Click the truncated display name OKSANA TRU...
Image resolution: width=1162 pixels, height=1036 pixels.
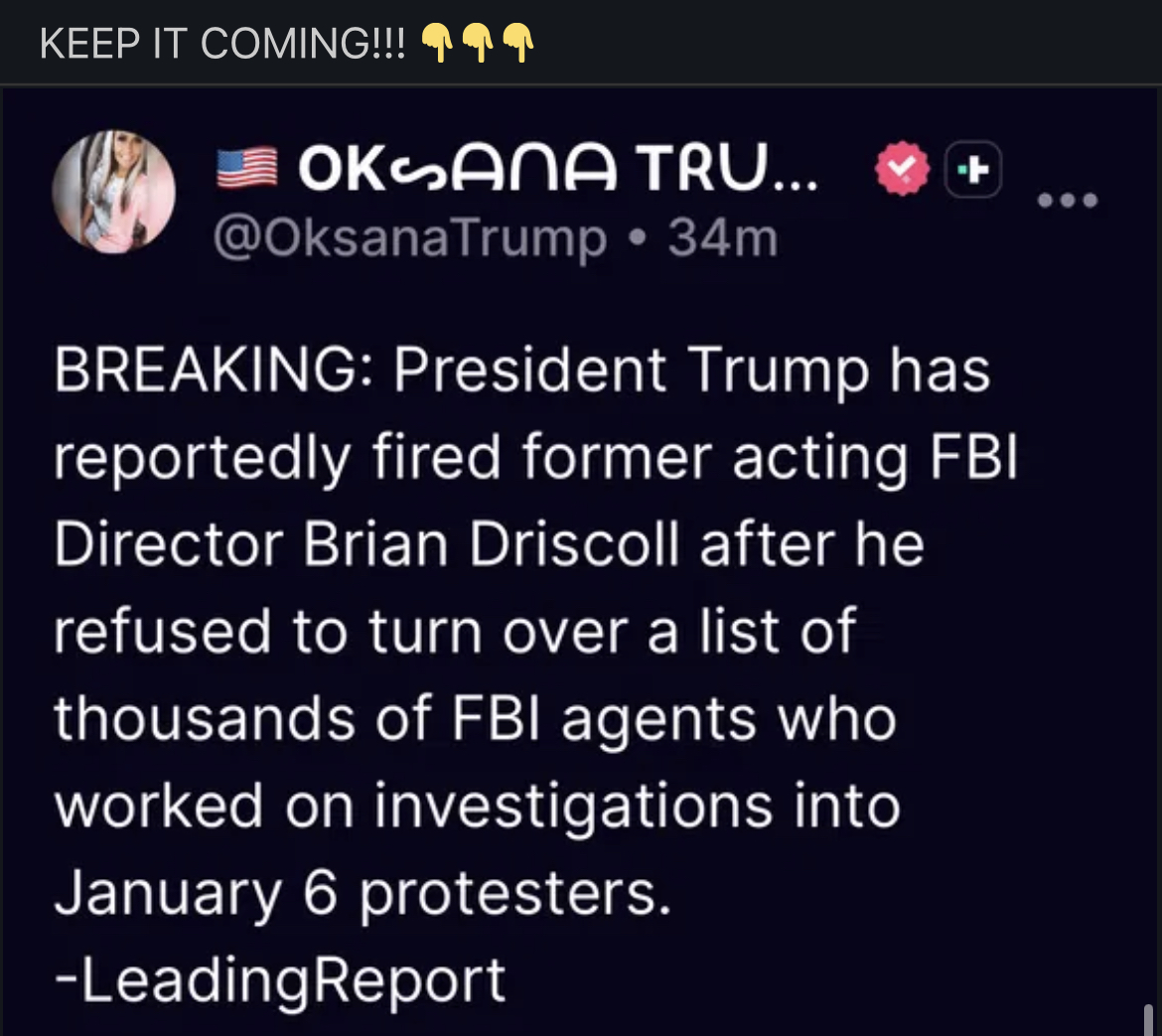tap(558, 171)
